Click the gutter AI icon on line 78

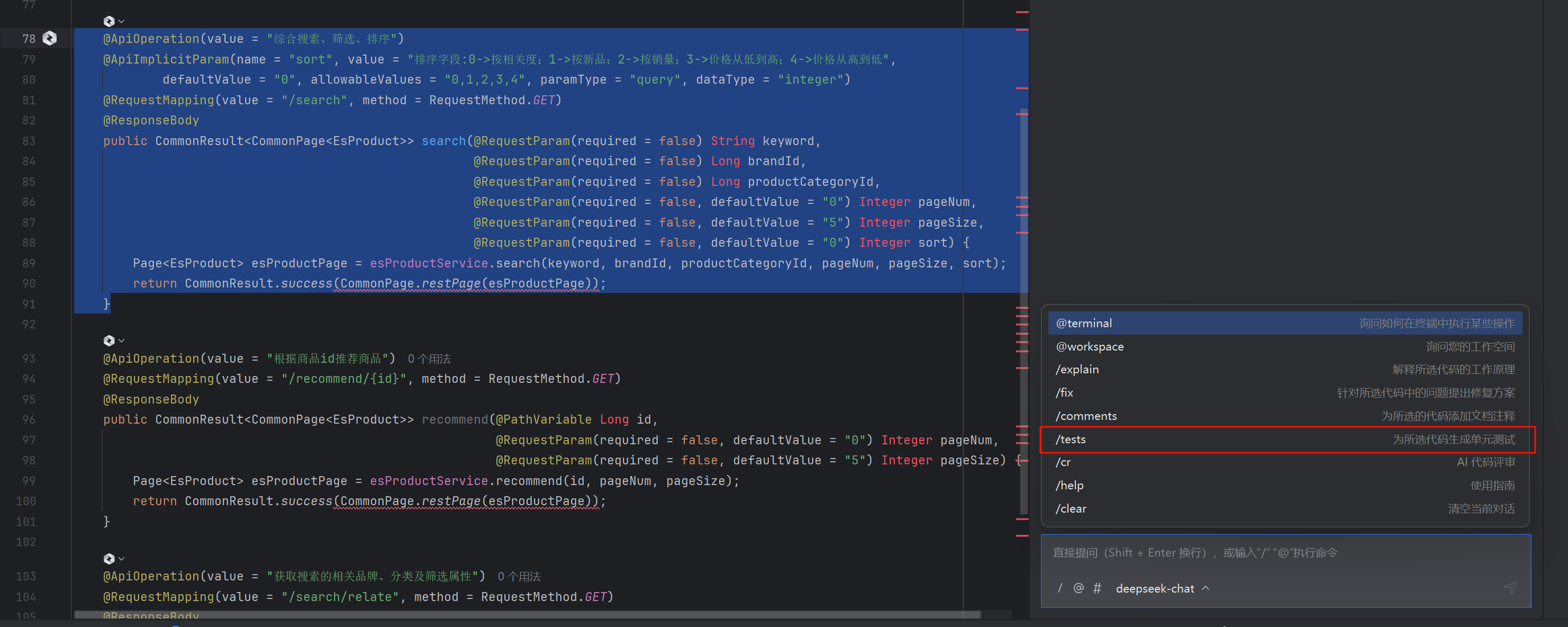click(50, 38)
